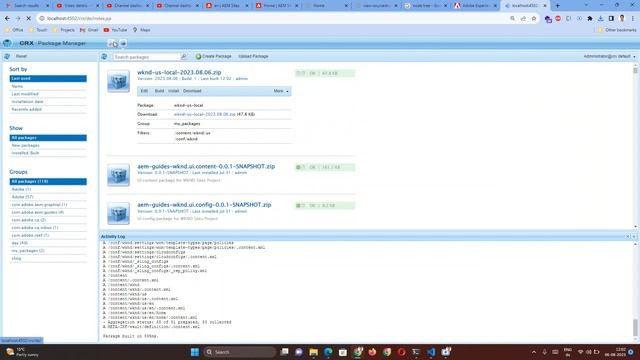Open File Explorer in taskbar
The image size is (640, 360).
[313, 352]
